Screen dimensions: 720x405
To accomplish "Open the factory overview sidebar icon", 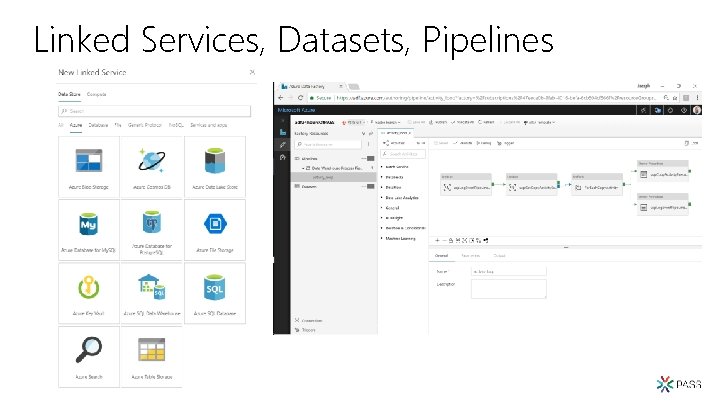I will (x=283, y=132).
